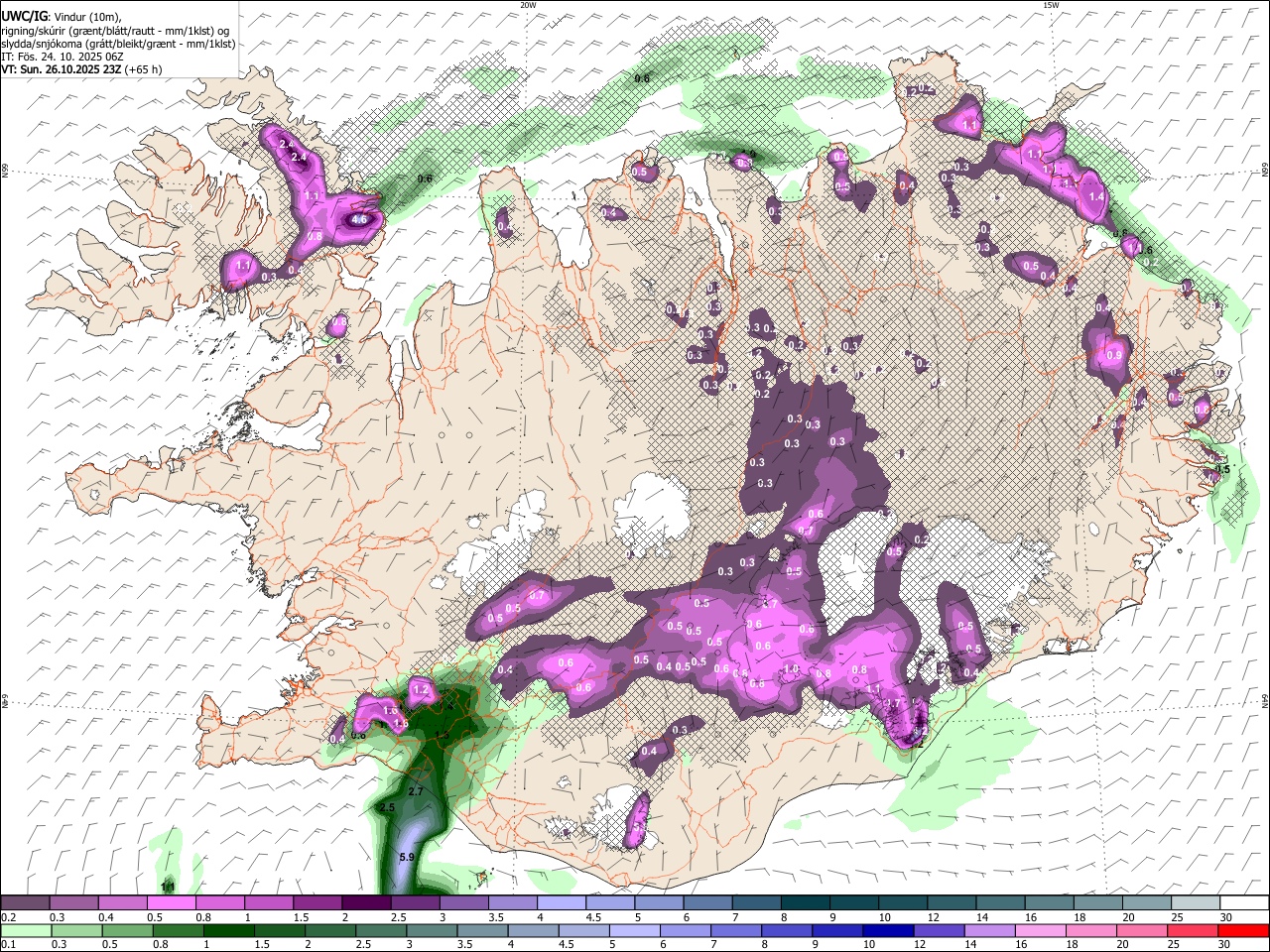The image size is (1270, 952).
Task: Click the snow legend swatch for 4–4.5 mm
Action: (561, 903)
